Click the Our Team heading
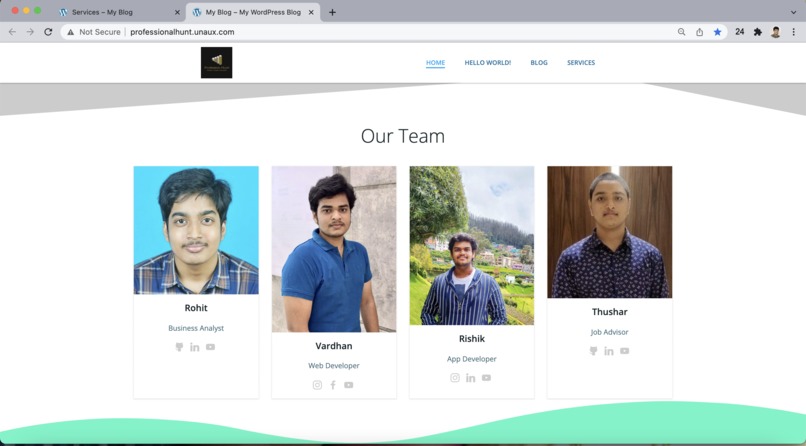Screen dimensions: 806x446 [x=402, y=136]
